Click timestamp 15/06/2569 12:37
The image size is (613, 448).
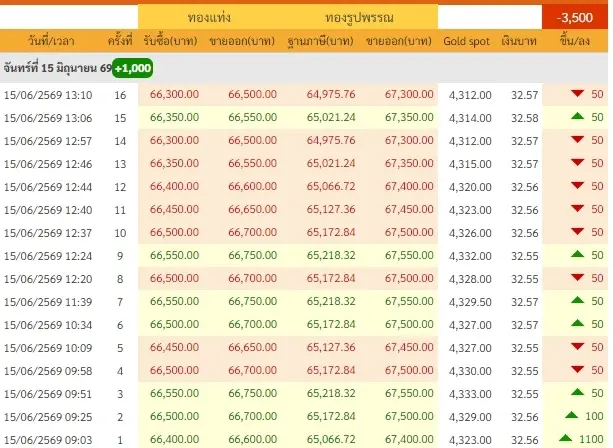tap(48, 233)
